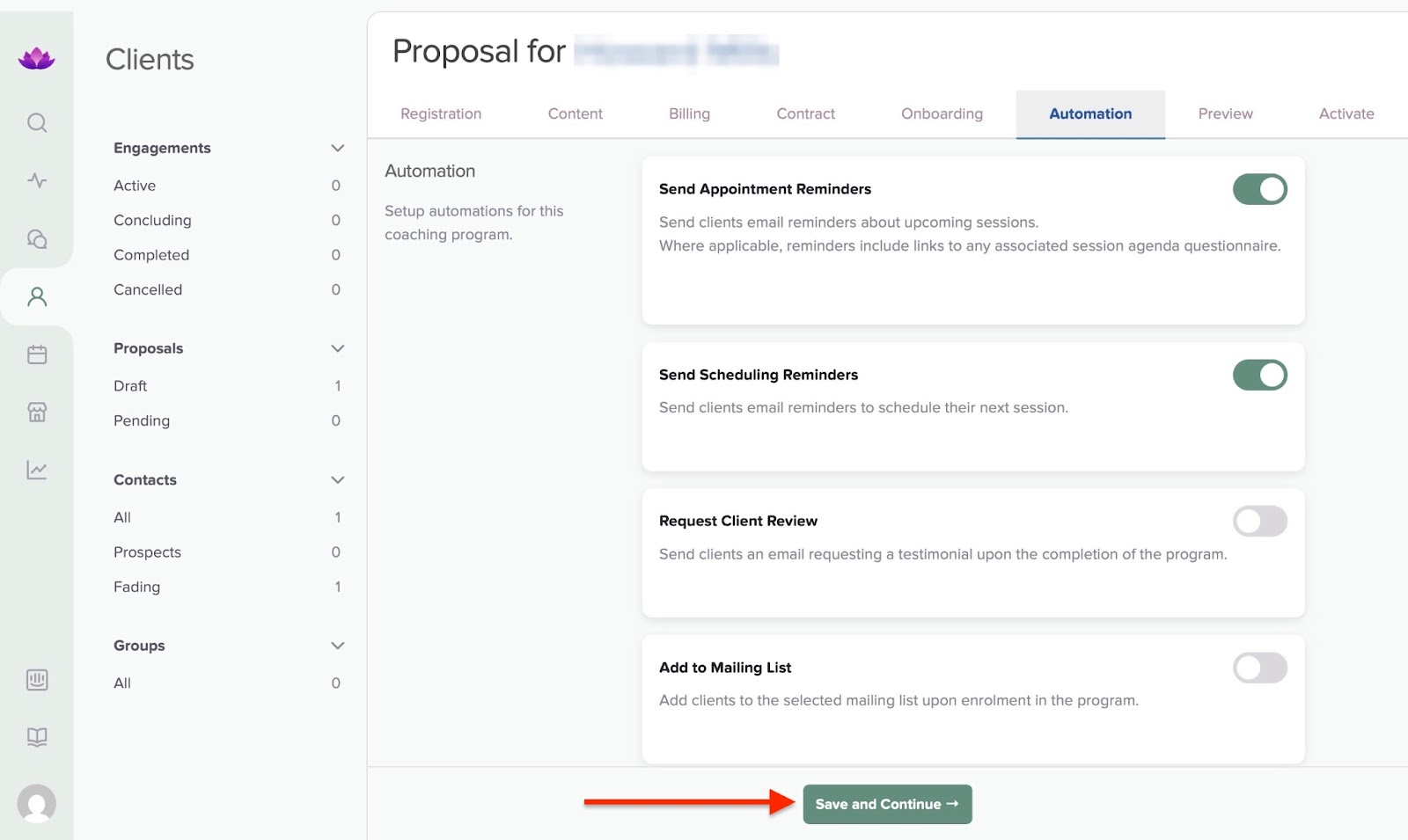The height and width of the screenshot is (840, 1408).
Task: Switch to the Preview tab
Action: (1225, 113)
